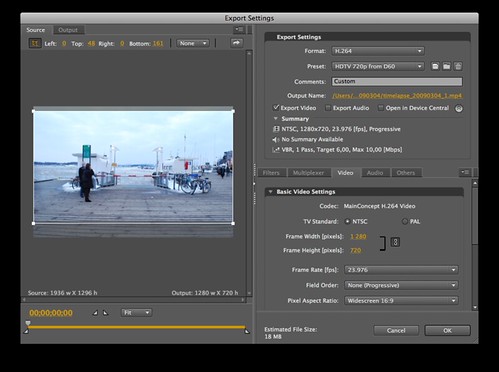This screenshot has width=499, height=372.
Task: Click the Cancel button
Action: 396,330
